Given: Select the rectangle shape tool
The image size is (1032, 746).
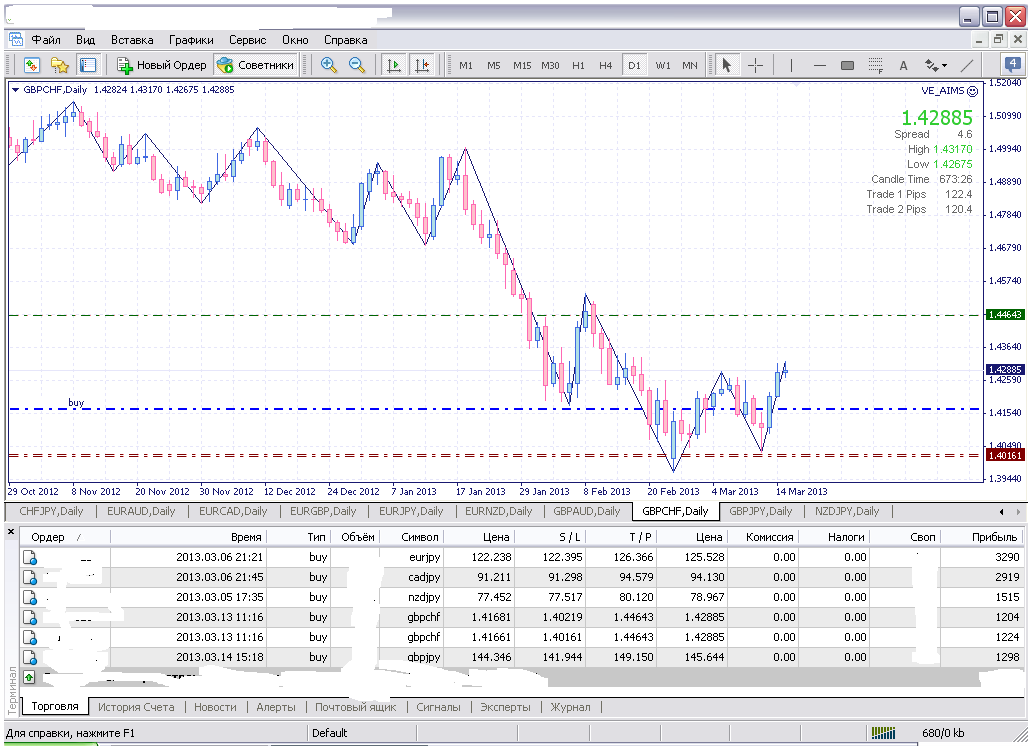Looking at the screenshot, I should click(848, 65).
